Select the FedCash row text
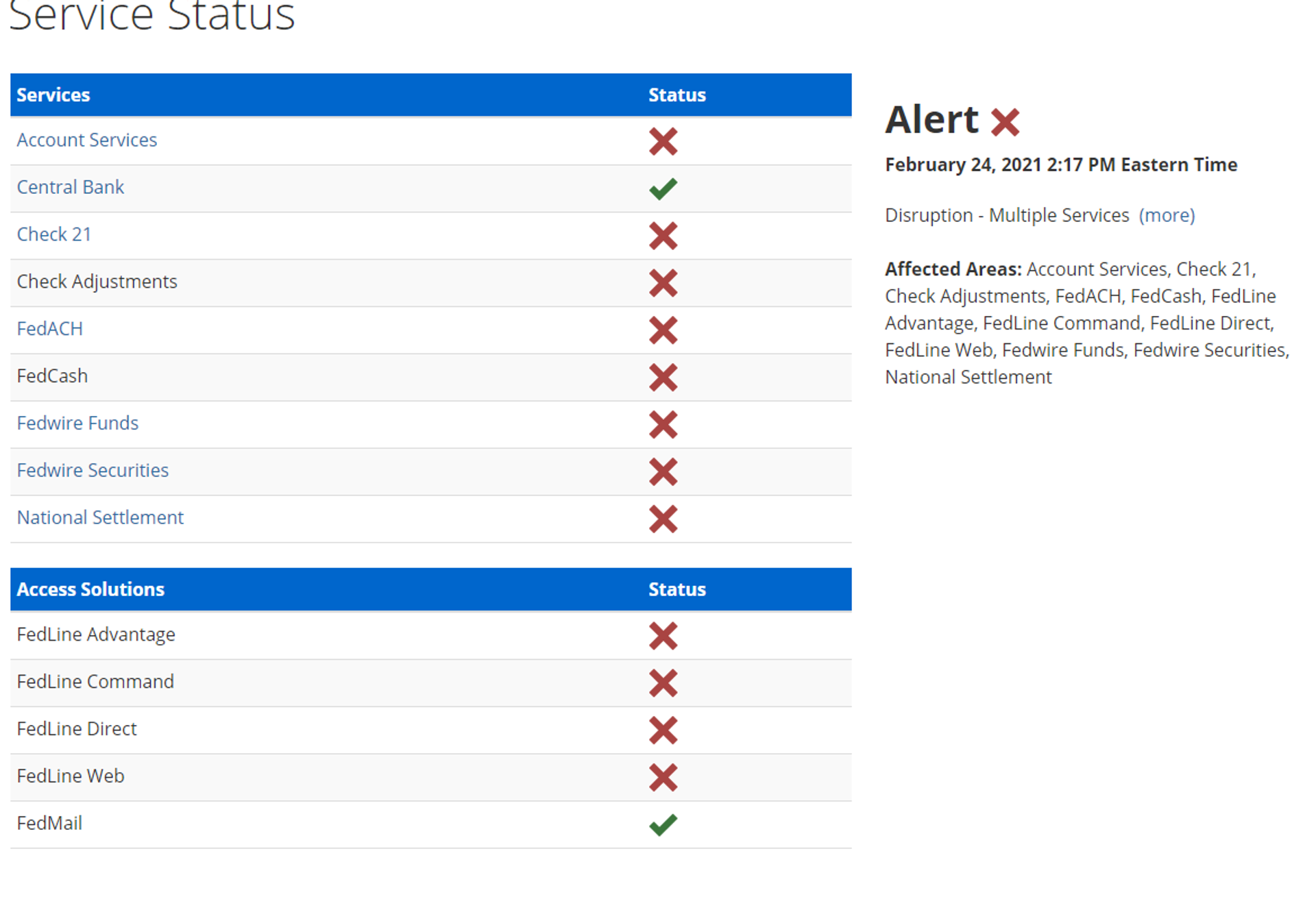The image size is (1316, 899). 52,376
